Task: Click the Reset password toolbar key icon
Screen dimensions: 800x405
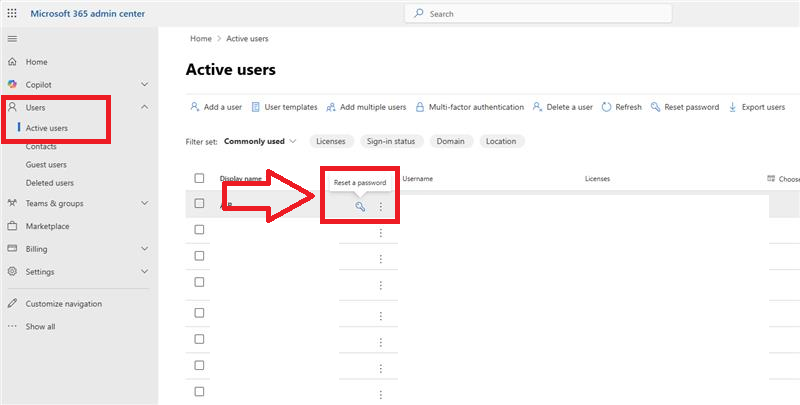Action: [656, 107]
